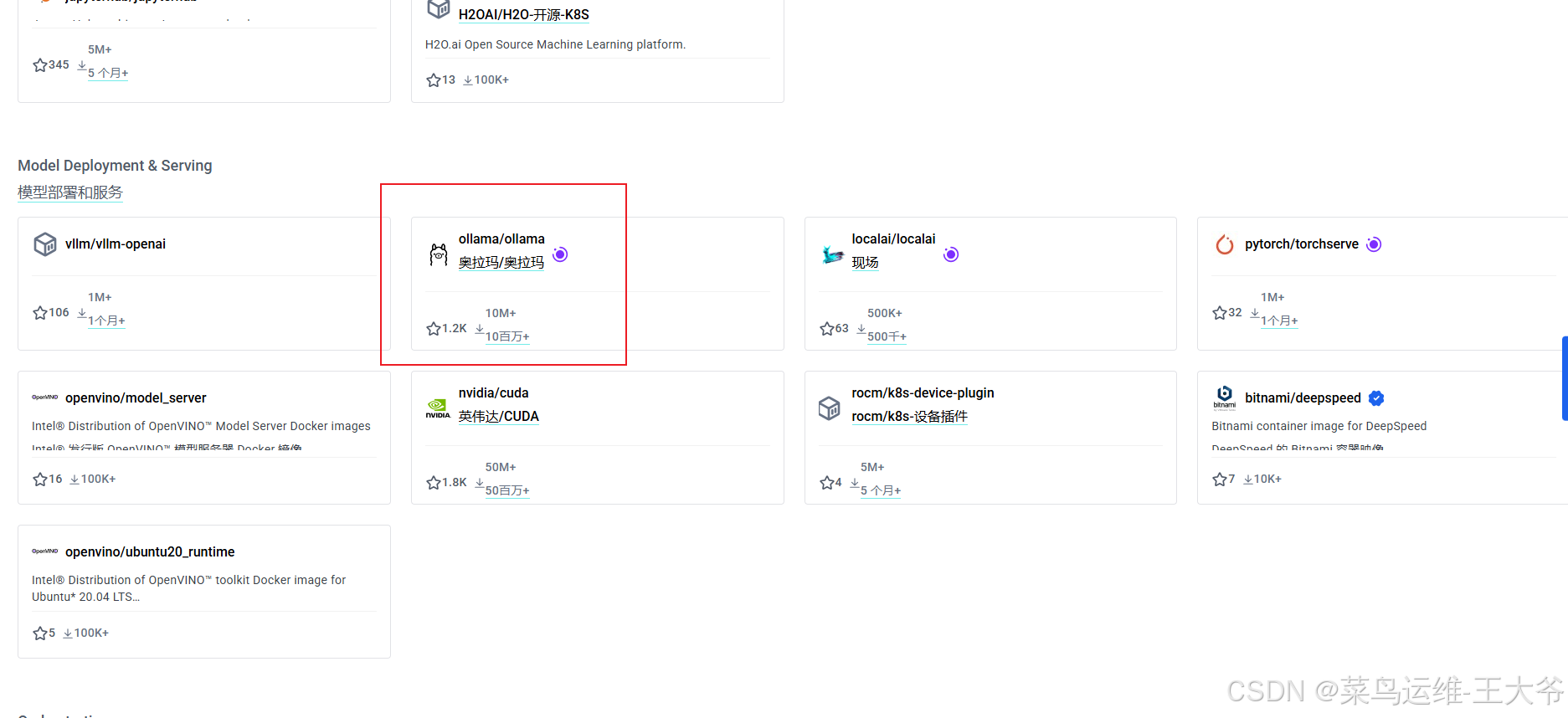Click the OpenVINO toolkit Docker image description

(x=189, y=588)
